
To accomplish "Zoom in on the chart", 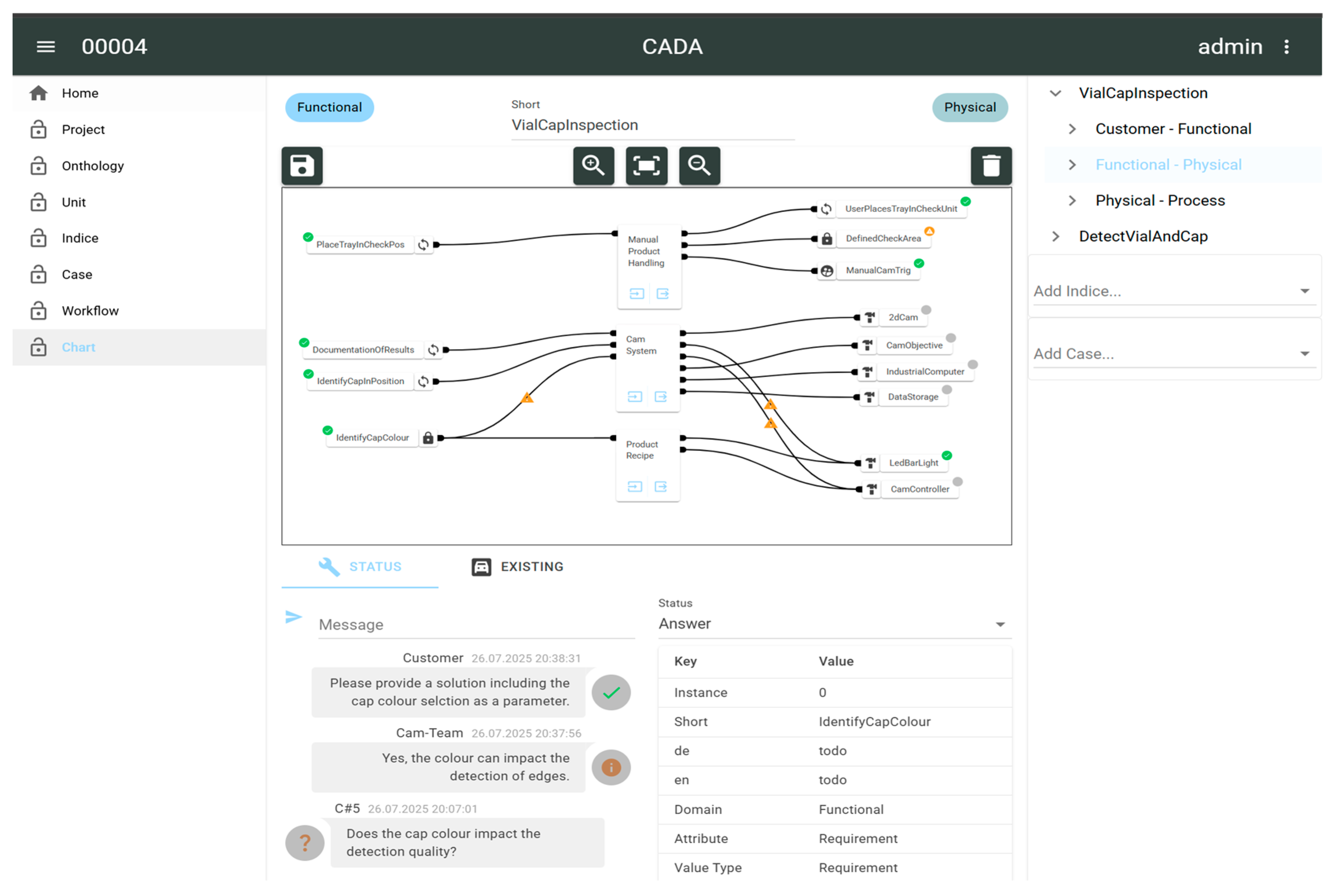I will [x=593, y=166].
